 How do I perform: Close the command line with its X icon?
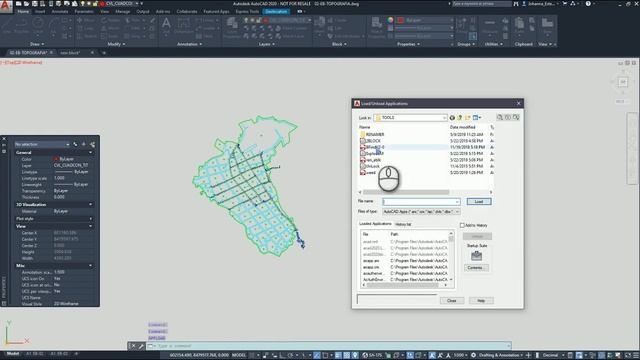click(x=133, y=346)
